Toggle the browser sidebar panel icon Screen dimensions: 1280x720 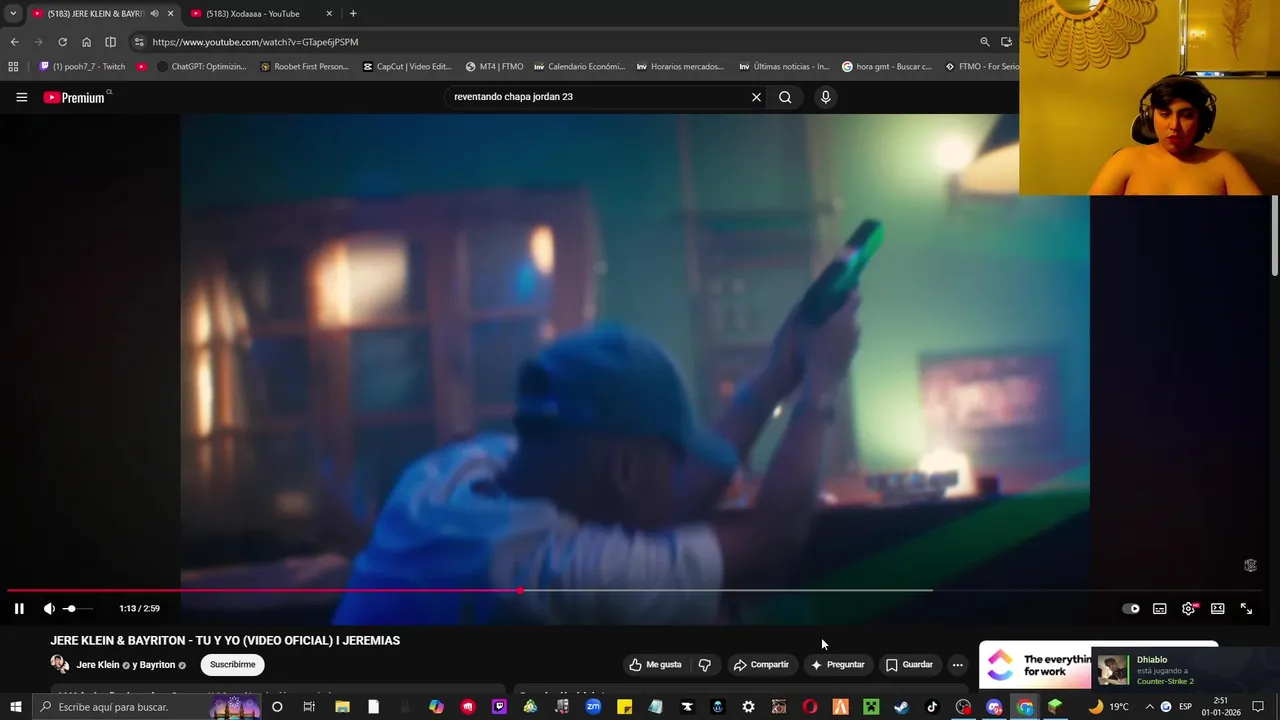click(x=110, y=42)
